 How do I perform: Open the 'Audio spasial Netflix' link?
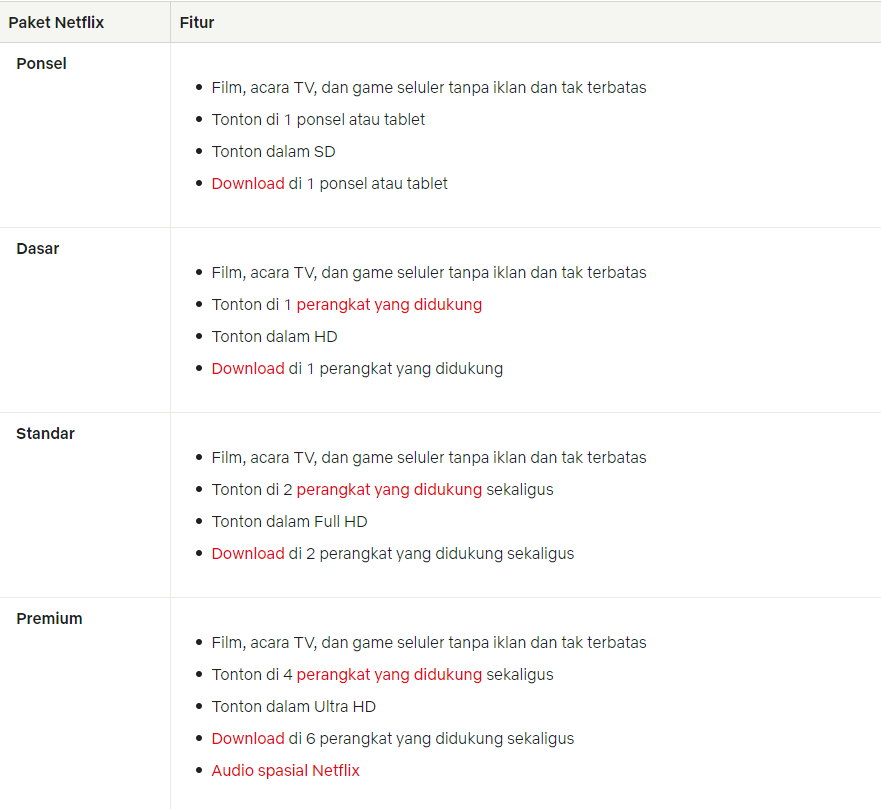285,771
